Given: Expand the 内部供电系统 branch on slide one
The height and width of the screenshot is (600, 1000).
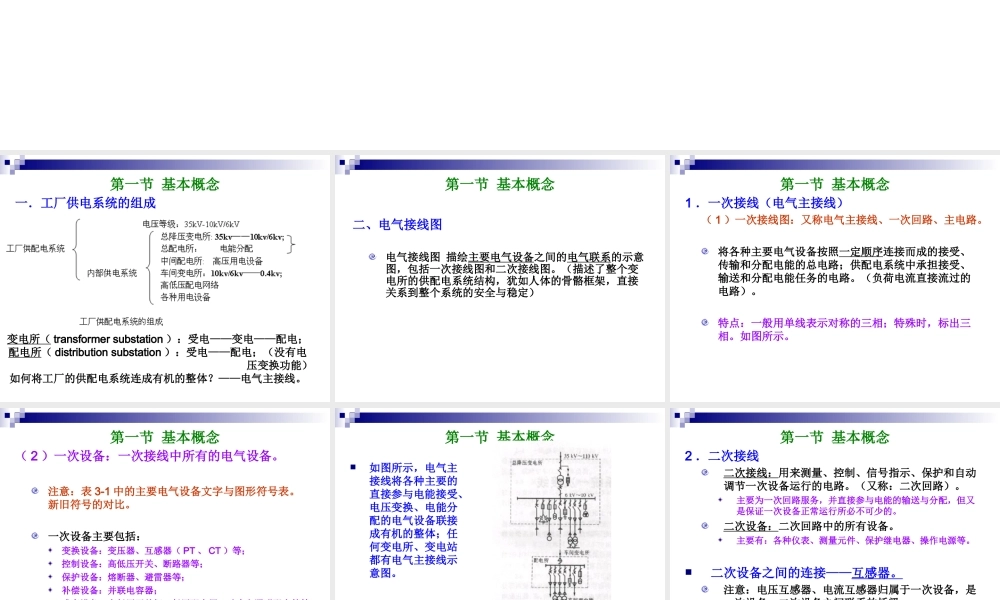Looking at the screenshot, I should (x=110, y=273).
